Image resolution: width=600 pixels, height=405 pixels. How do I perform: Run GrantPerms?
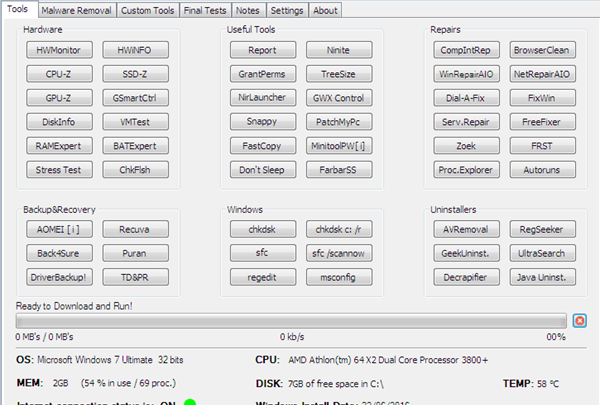[x=263, y=74]
